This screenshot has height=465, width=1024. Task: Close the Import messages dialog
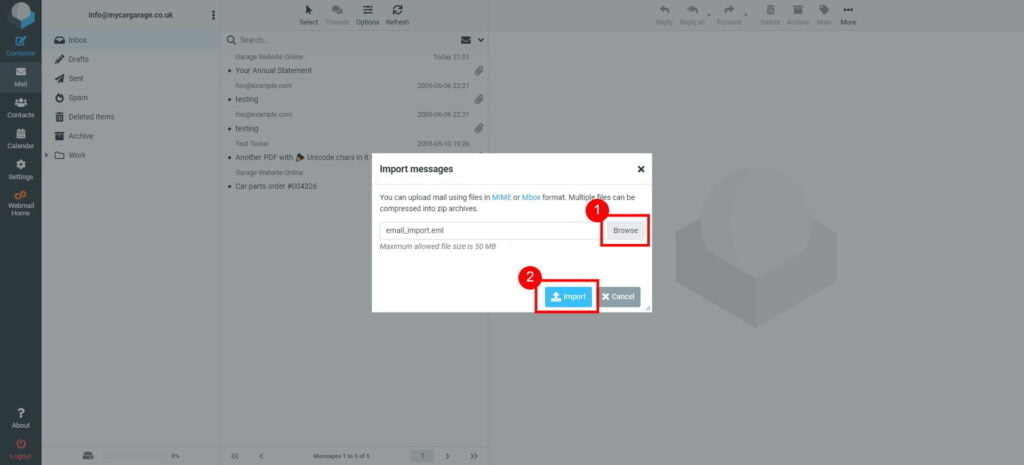tap(641, 169)
